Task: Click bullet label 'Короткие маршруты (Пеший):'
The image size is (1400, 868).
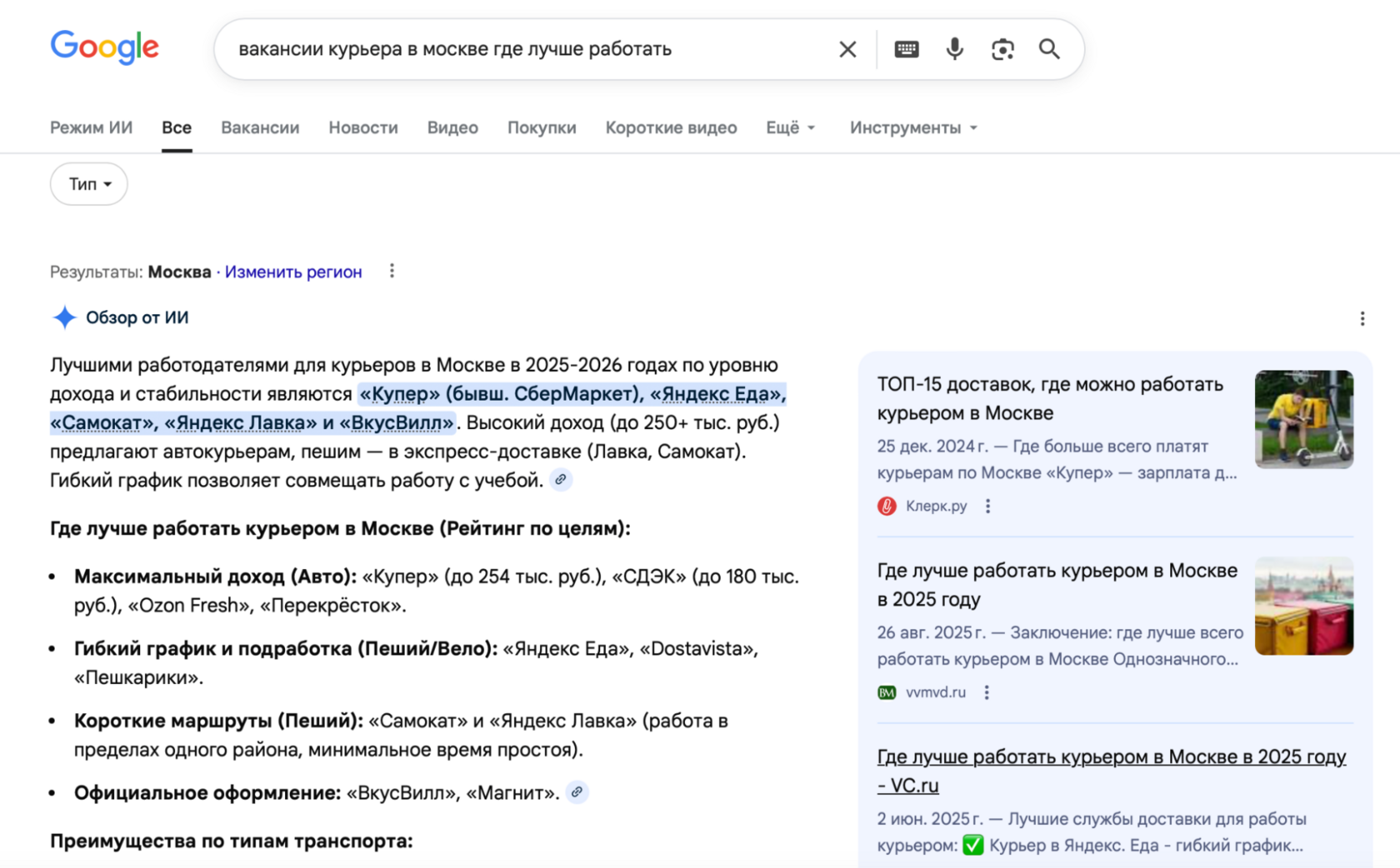Action: coord(218,721)
